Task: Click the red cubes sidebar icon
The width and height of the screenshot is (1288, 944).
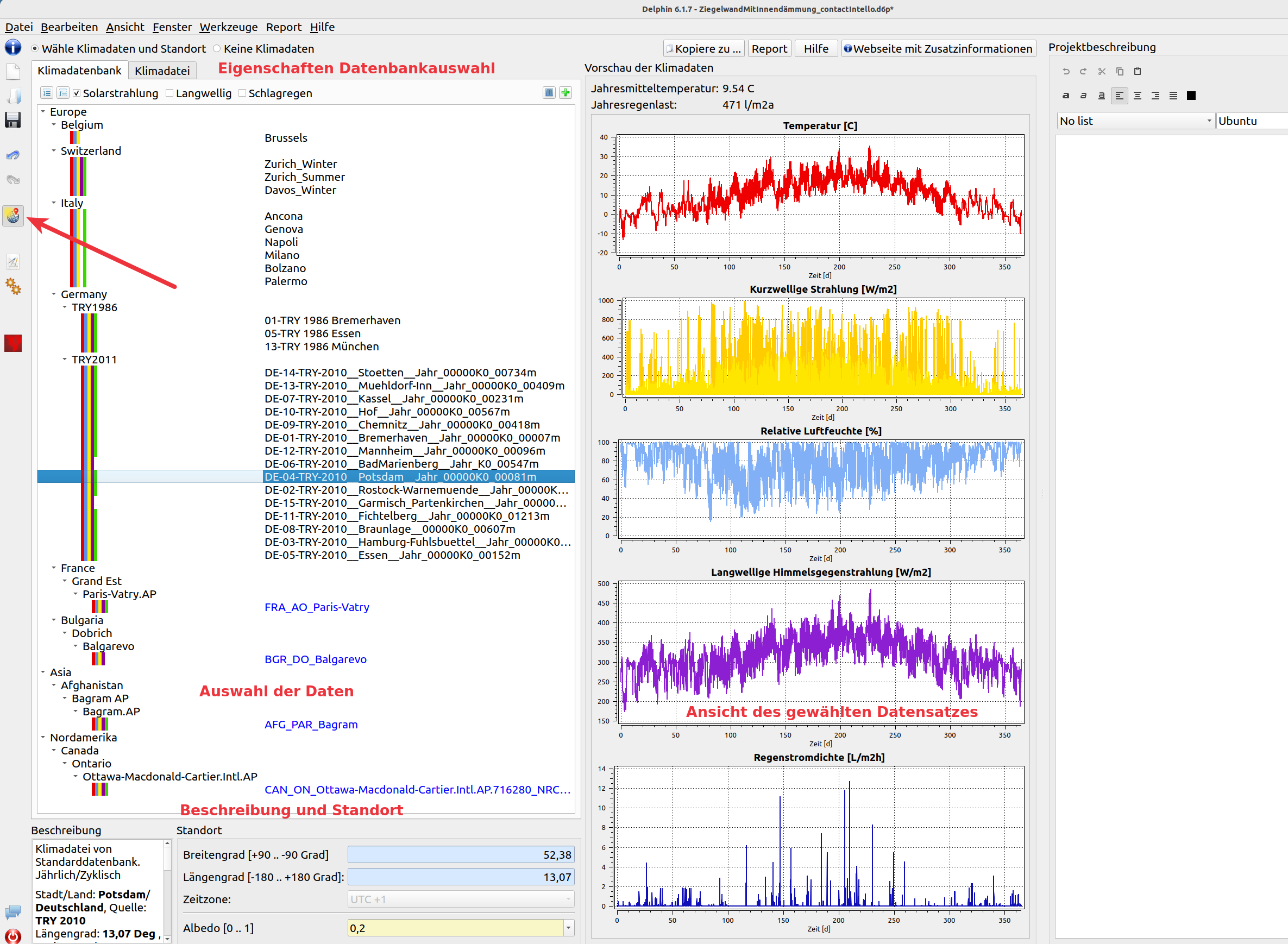Action: pyautogui.click(x=12, y=343)
